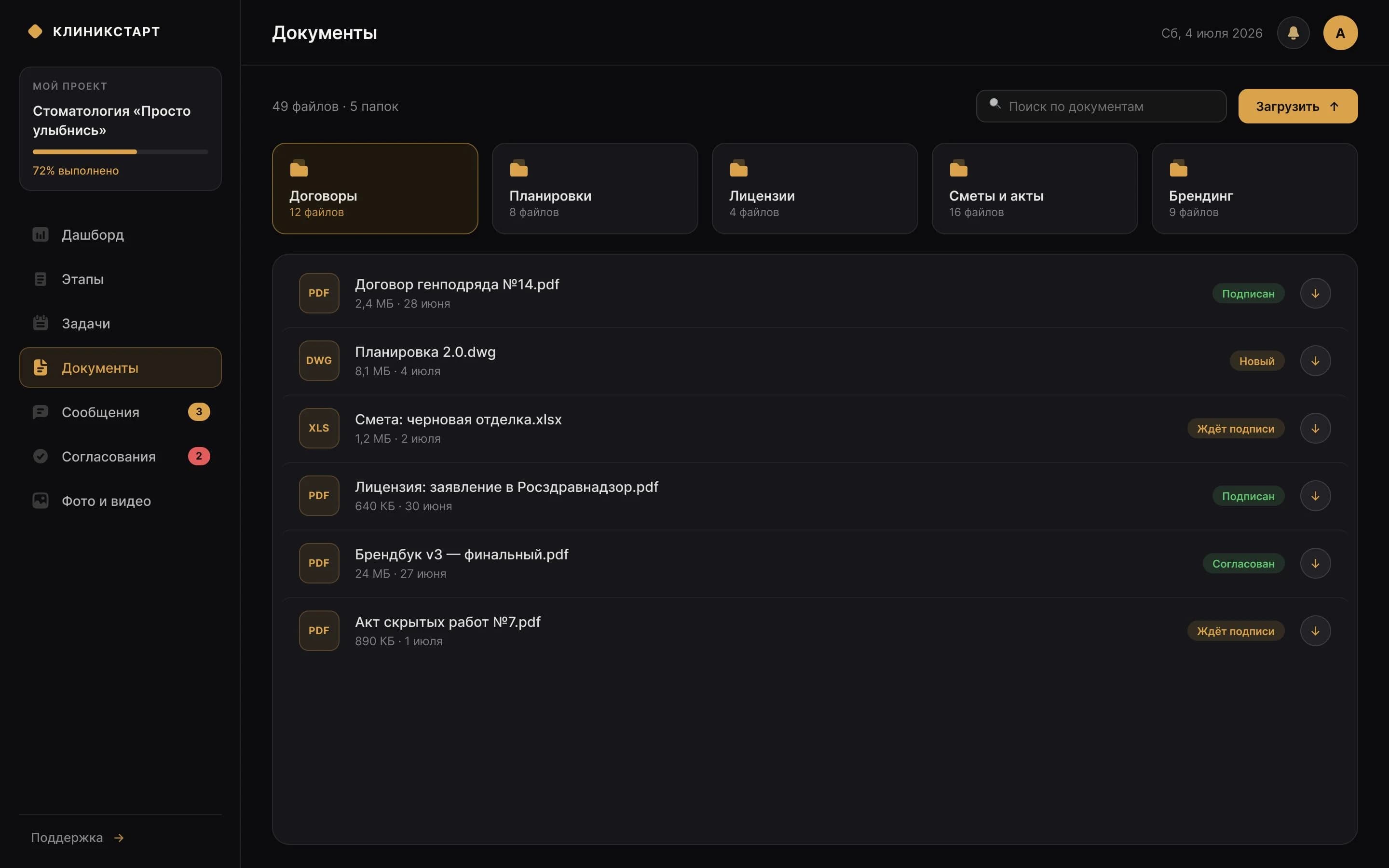Screen dimensions: 1389x868
Task: Open the Договоры folder
Action: [x=375, y=188]
